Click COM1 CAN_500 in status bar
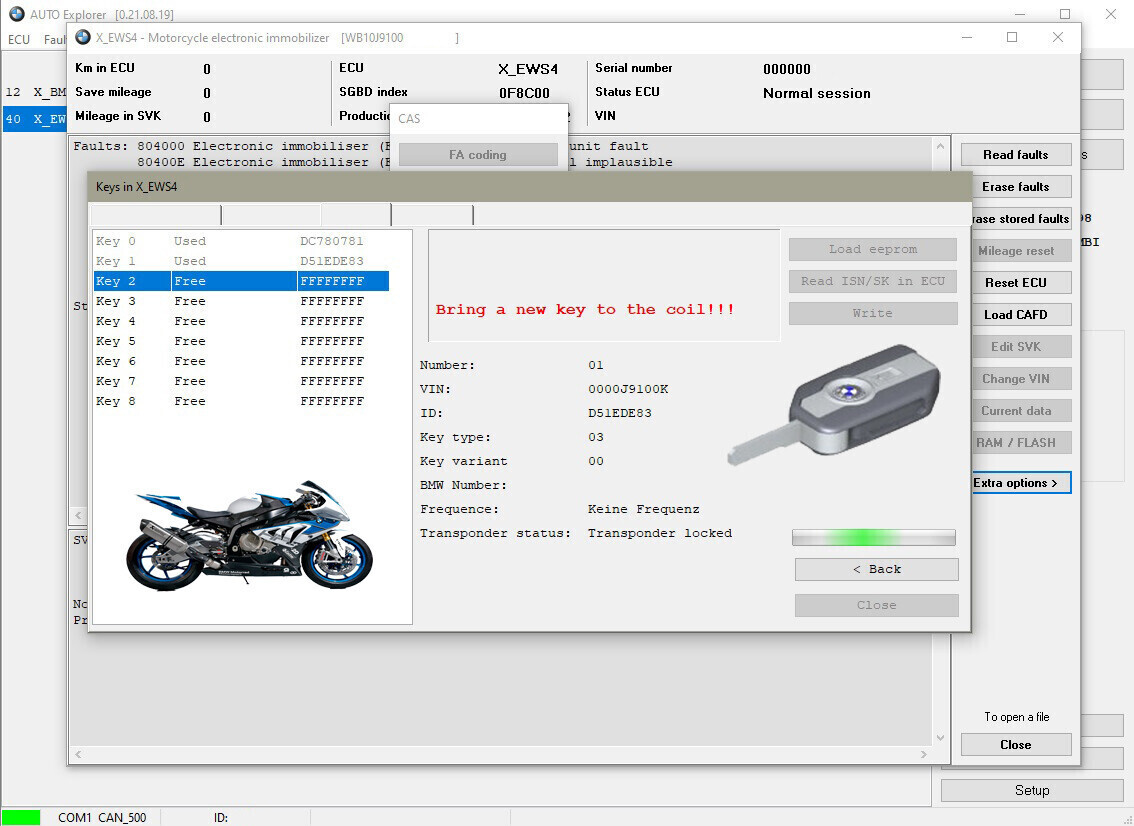This screenshot has width=1134, height=826. (x=102, y=818)
